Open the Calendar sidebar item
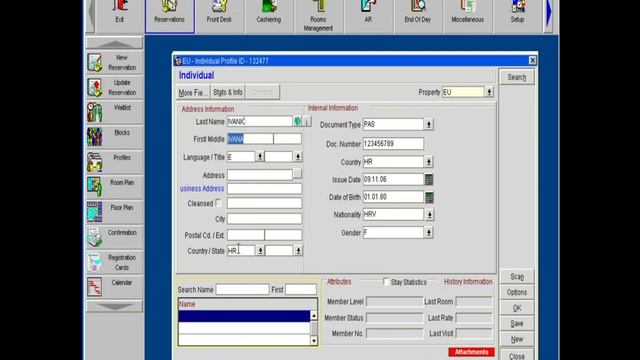 [114, 287]
